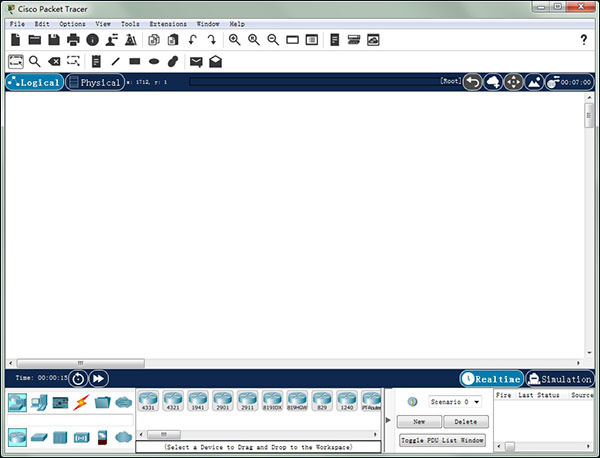Switch to Realtime mode
This screenshot has height=458, width=600.
point(491,379)
